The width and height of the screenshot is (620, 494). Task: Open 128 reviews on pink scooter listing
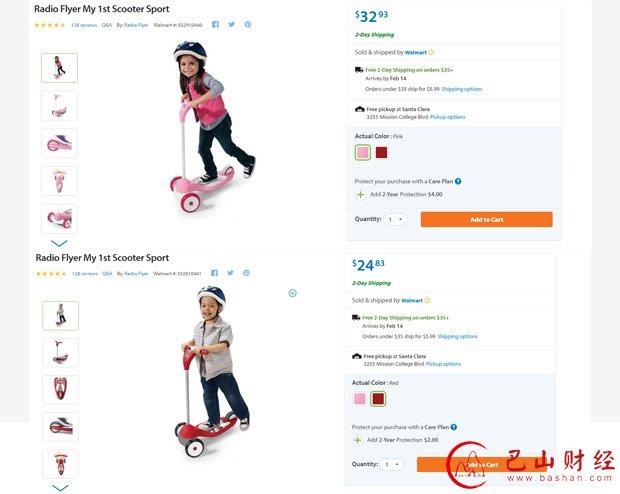[82, 24]
